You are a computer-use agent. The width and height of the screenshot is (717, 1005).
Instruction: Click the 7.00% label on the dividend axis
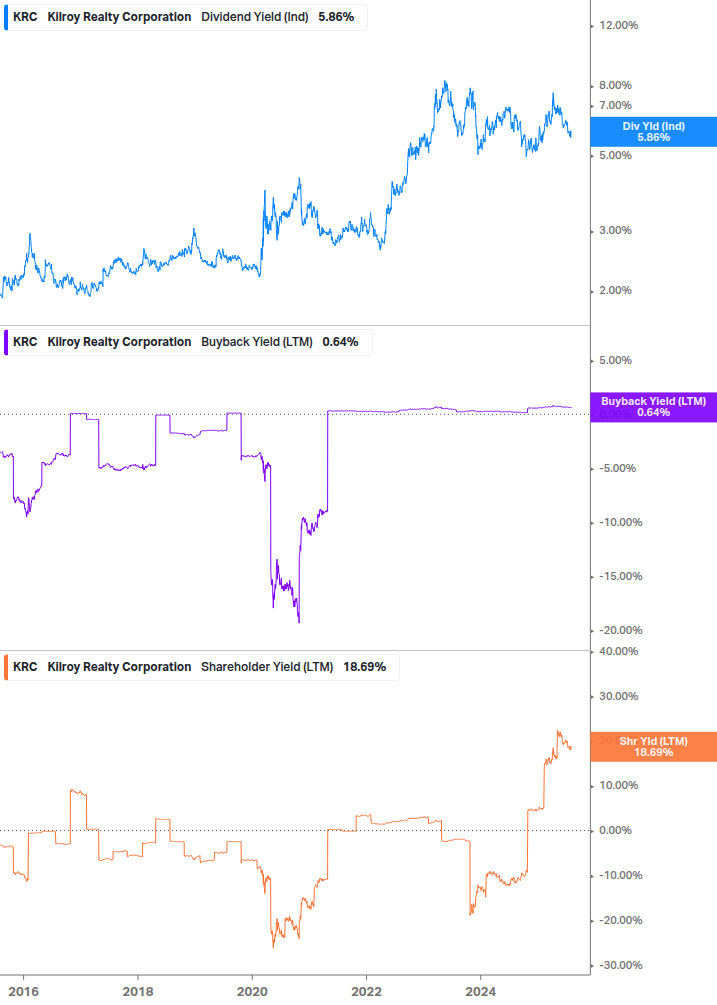(x=615, y=105)
